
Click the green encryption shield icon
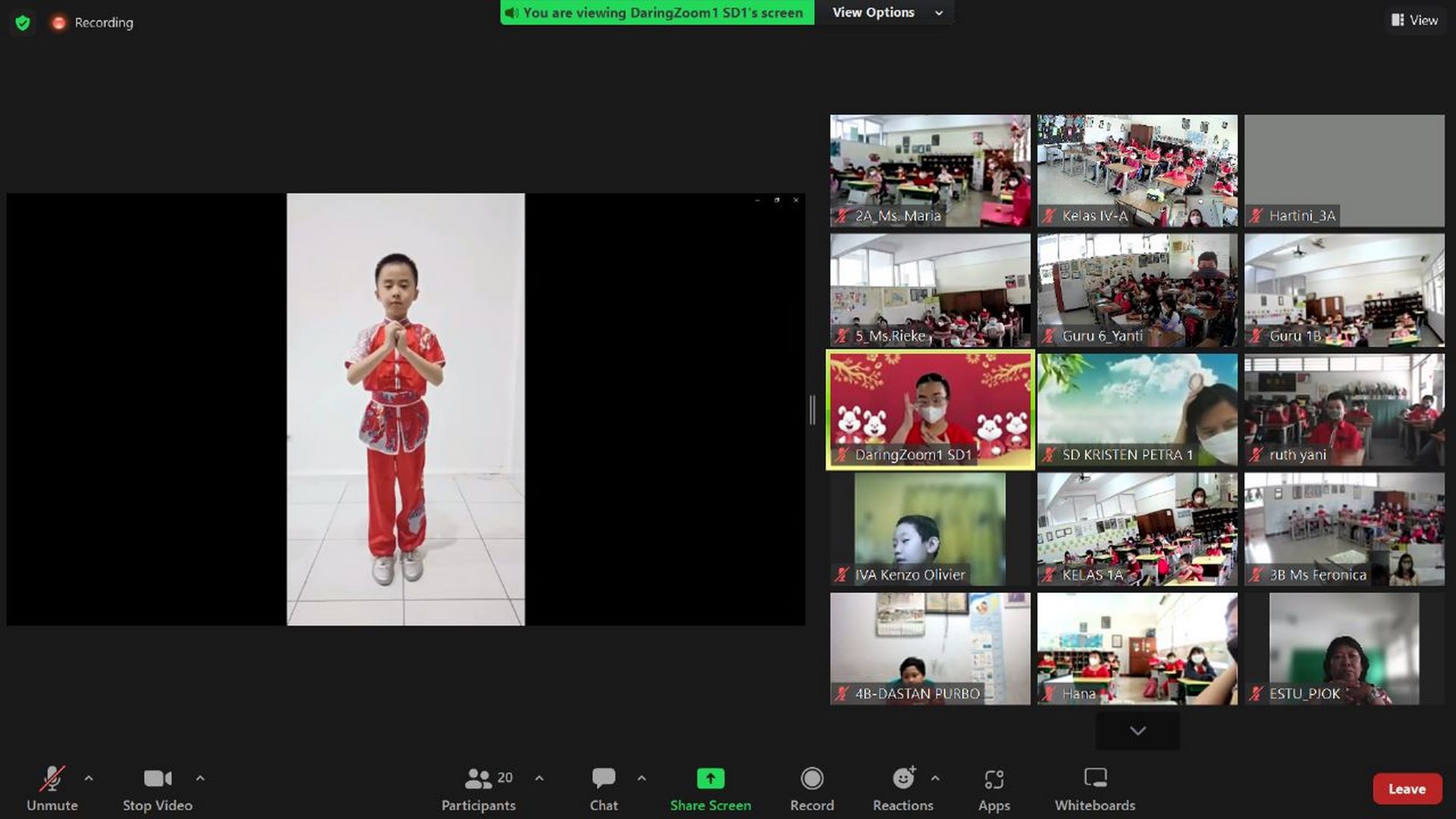point(23,23)
